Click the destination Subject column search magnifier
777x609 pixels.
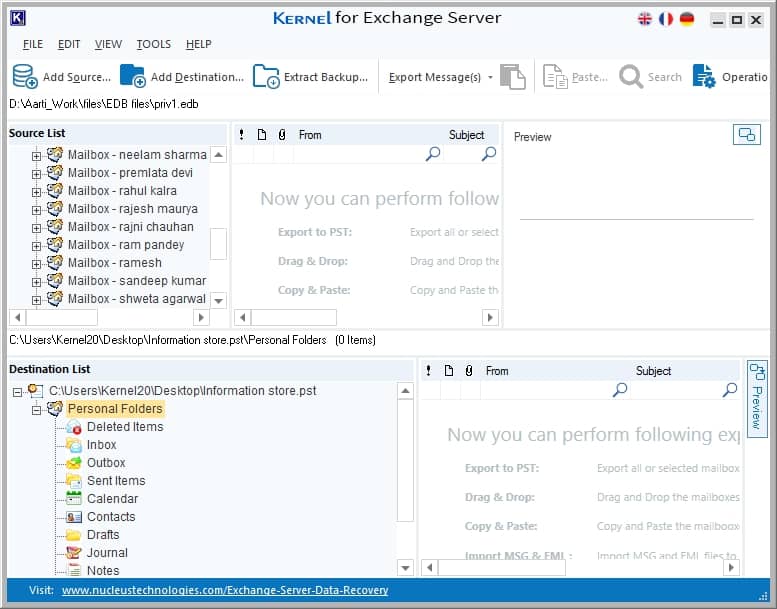click(x=729, y=389)
